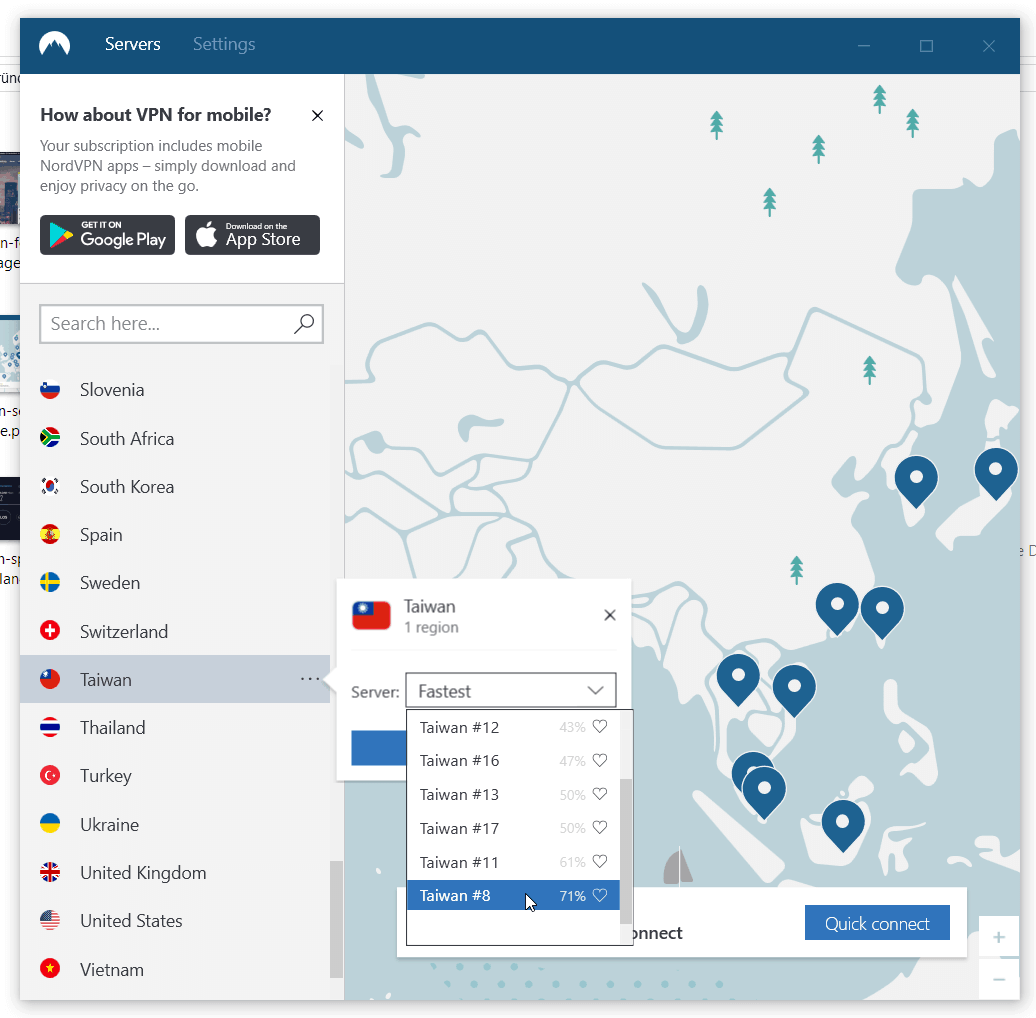Connect to Ukraine from the list
The image size is (1036, 1018).
(175, 824)
